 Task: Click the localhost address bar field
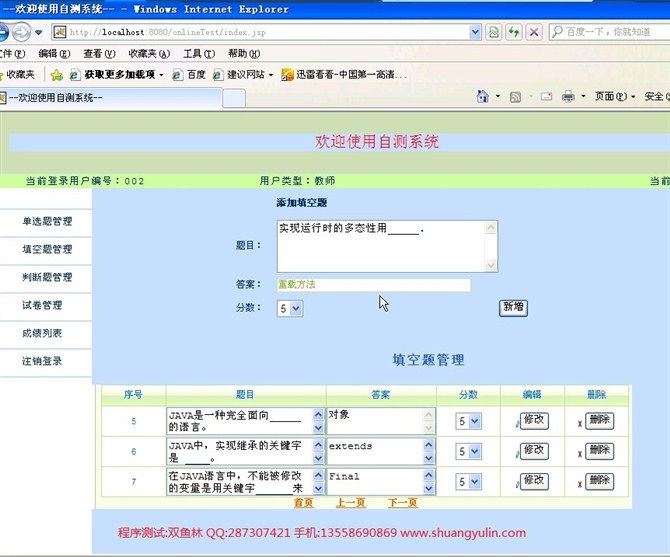pos(268,32)
